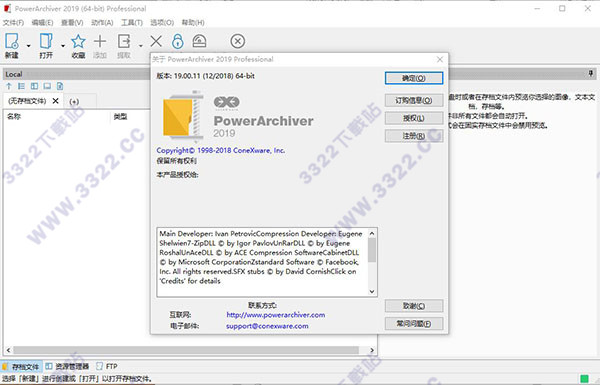Click the PowerArchiver folder logo image

point(183,116)
